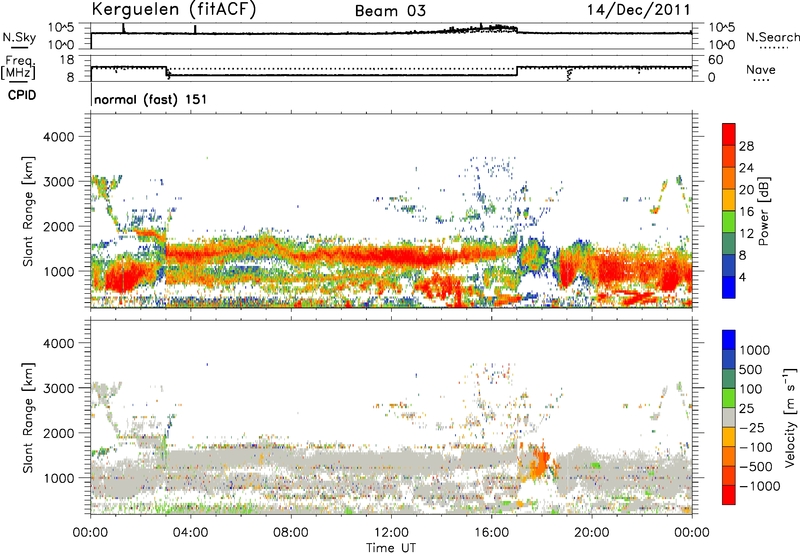Screen dimensions: 800x554
Task: Click the blue swatch at the power colorbar bottom
Action: pyautogui.click(x=729, y=287)
